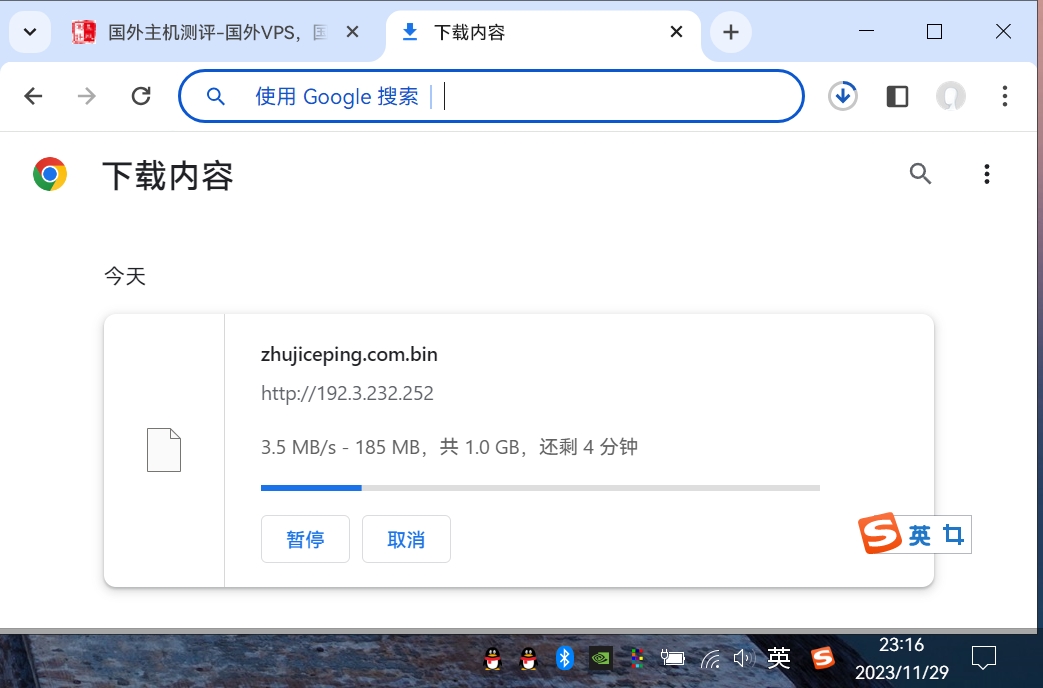Open the Chrome main menu
This screenshot has height=688, width=1043.
click(x=1004, y=96)
